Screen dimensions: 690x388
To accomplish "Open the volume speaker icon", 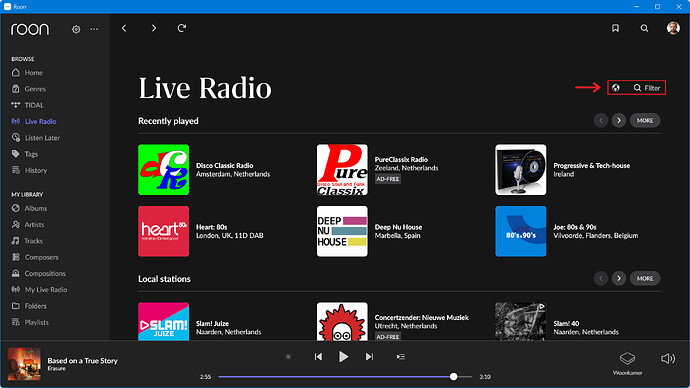I will click(x=668, y=359).
